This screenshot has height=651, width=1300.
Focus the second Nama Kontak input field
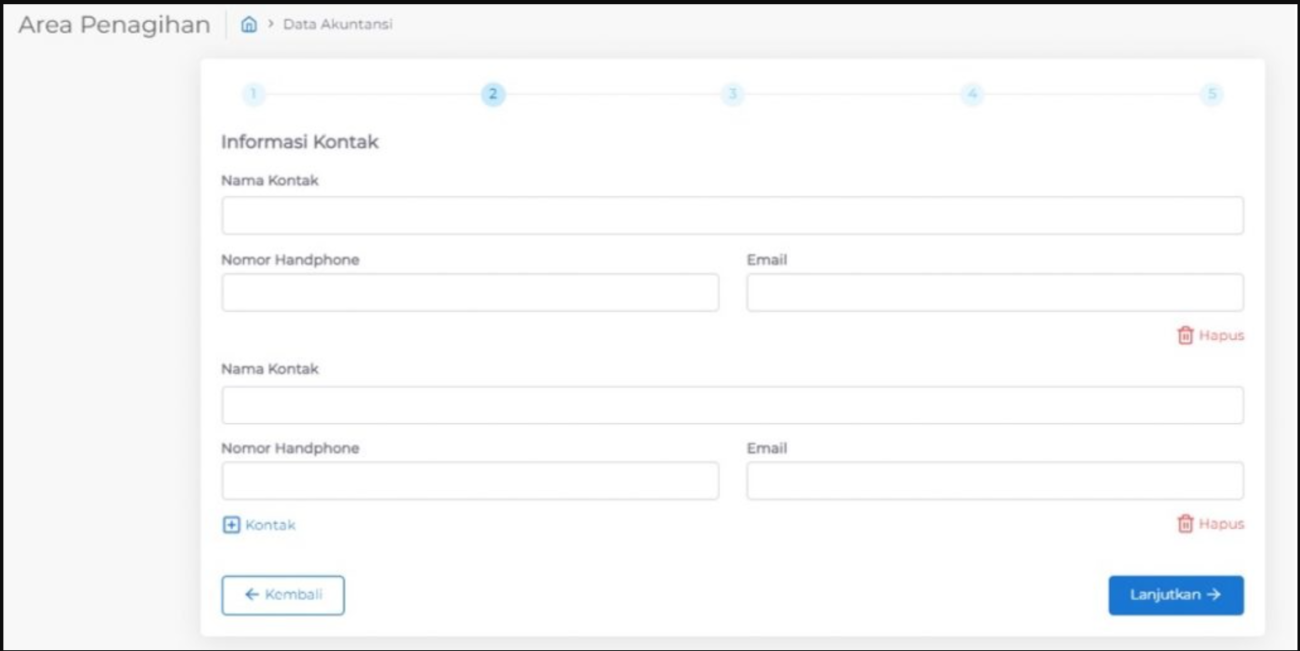732,405
